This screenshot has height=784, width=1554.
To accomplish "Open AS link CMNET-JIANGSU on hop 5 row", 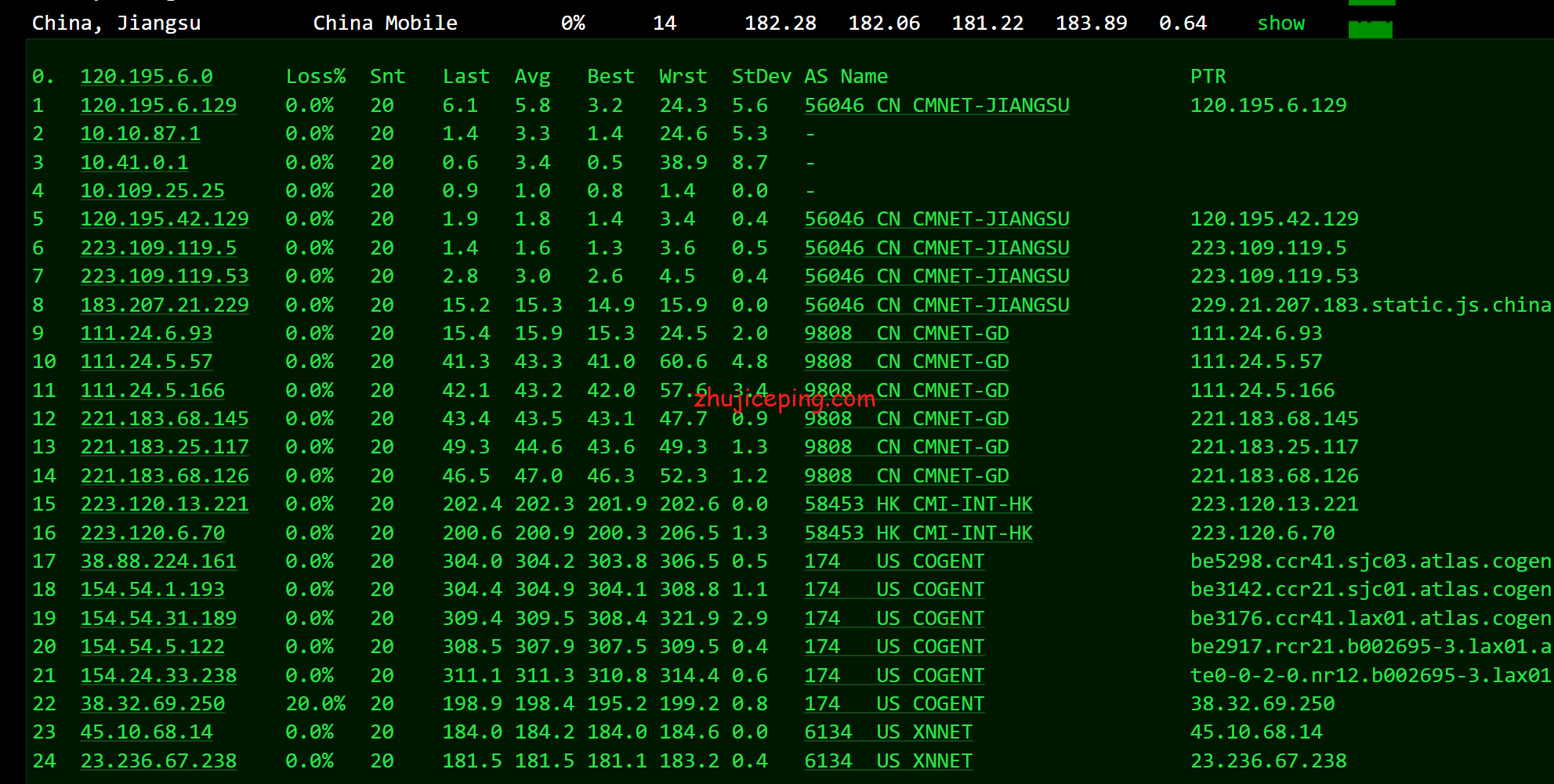I will (x=937, y=219).
